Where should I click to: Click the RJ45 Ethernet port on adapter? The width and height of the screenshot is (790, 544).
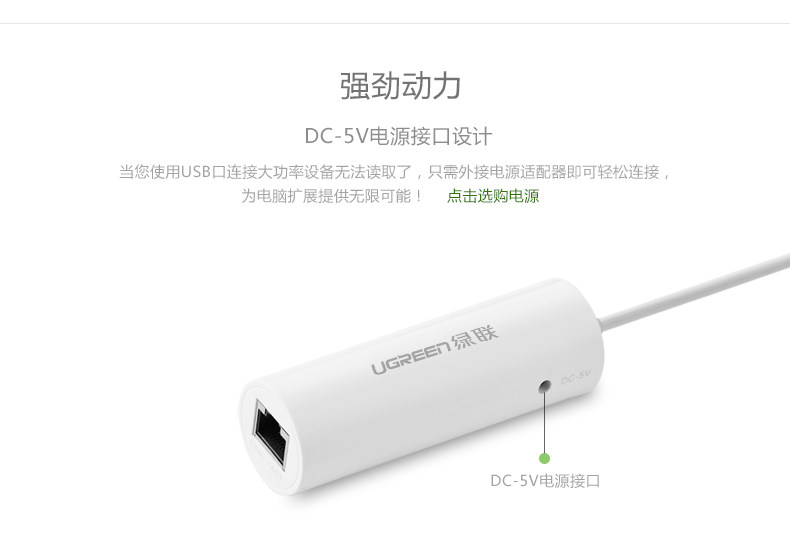[270, 434]
